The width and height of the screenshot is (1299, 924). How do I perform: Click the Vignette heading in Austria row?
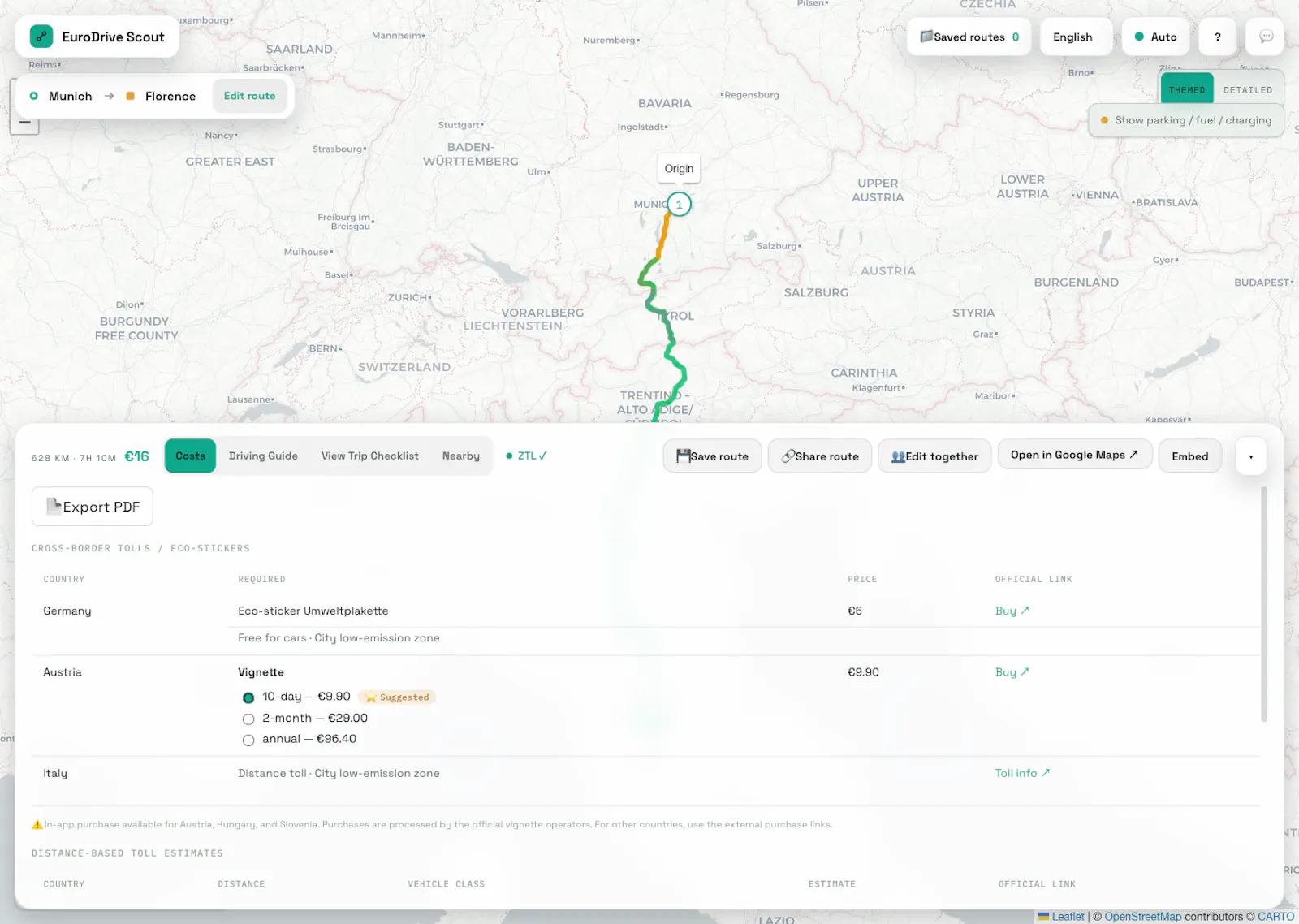261,672
